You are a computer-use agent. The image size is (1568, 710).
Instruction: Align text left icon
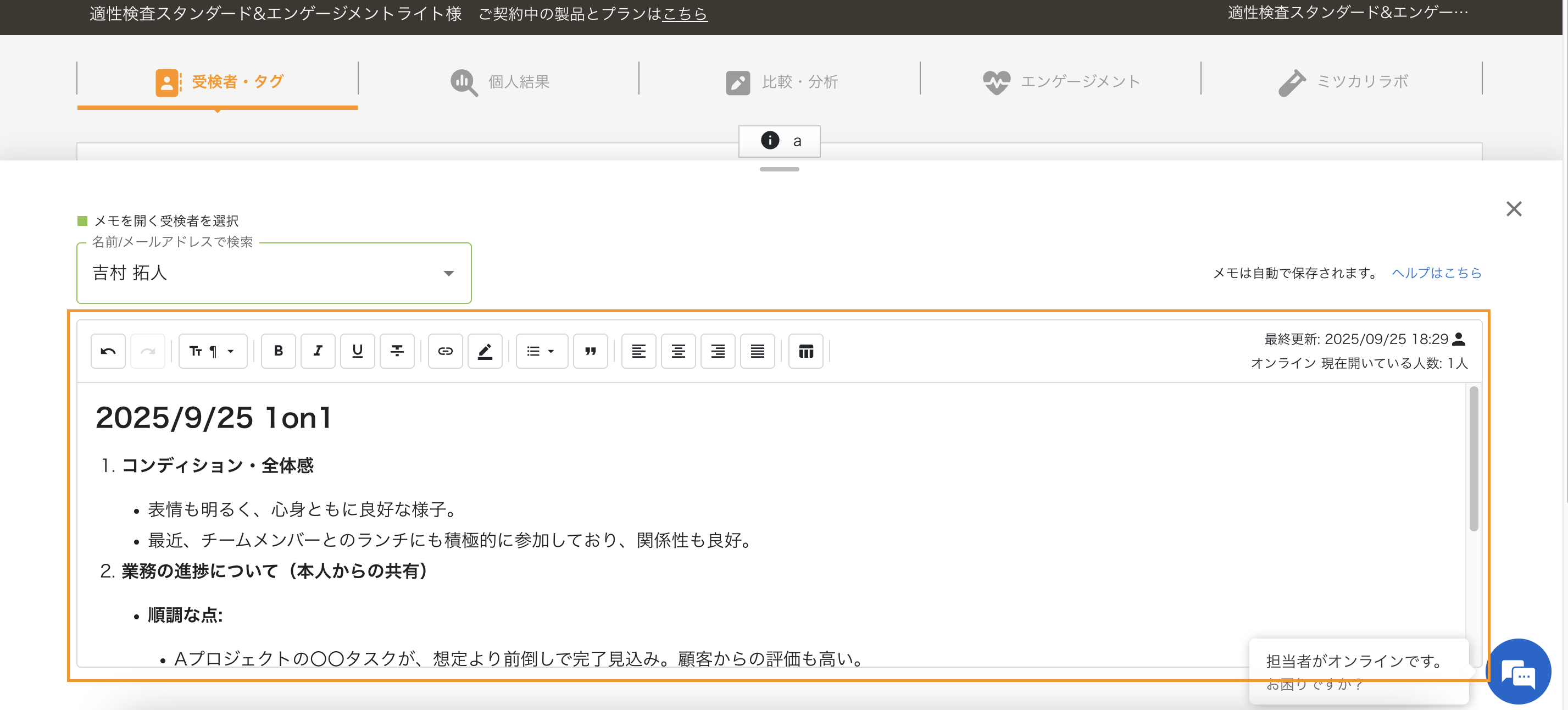coord(638,351)
